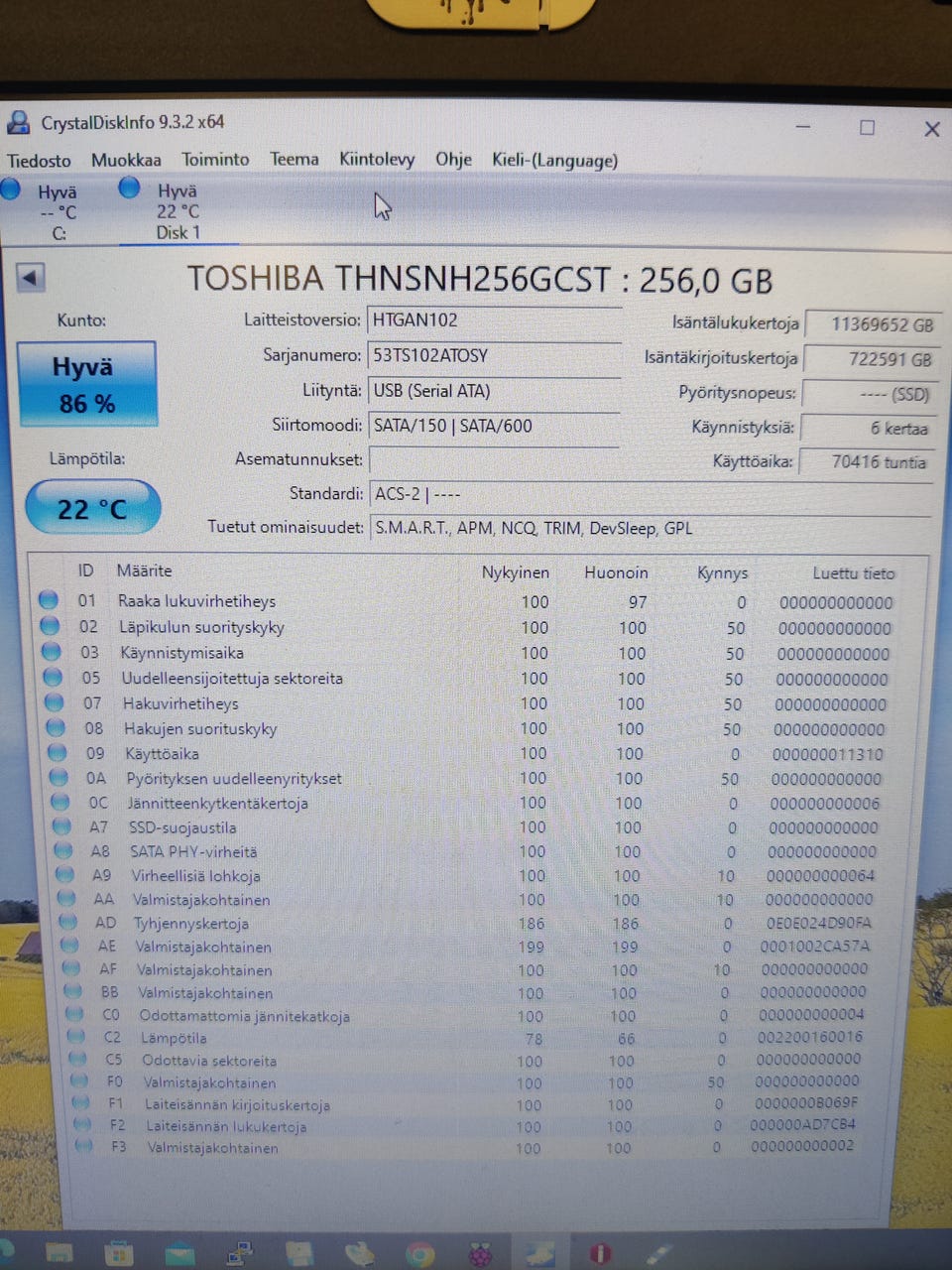Click status icon for SSD-suojaustila row
This screenshot has width=952, height=1270.
[62, 825]
